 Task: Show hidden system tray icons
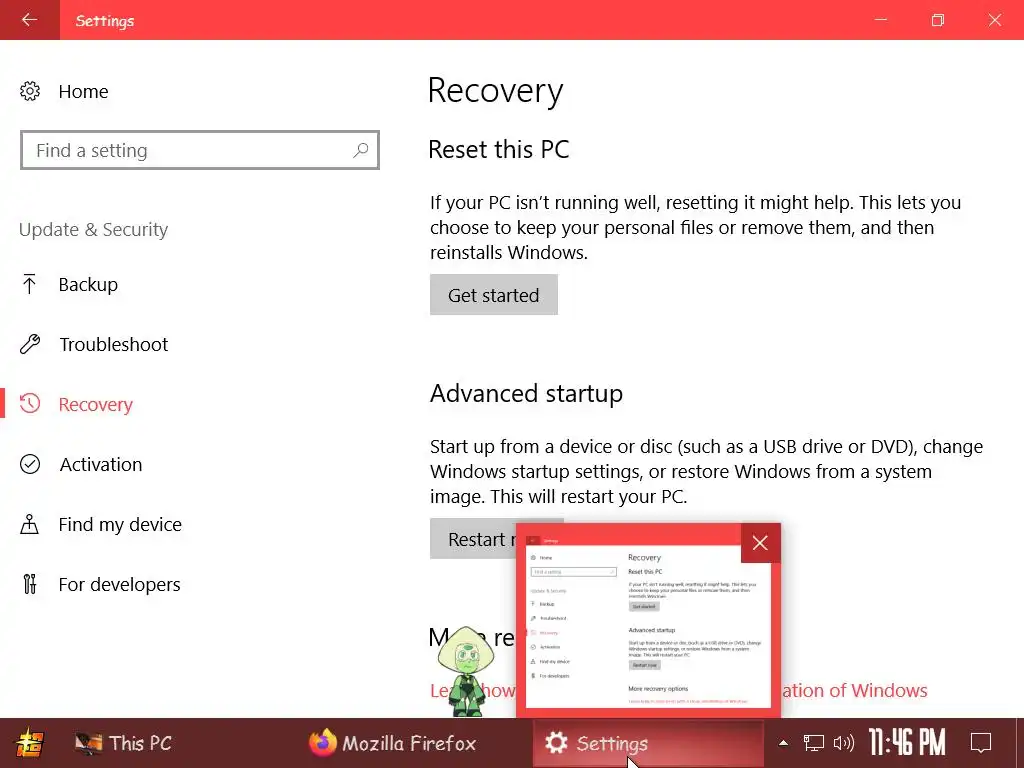[783, 743]
